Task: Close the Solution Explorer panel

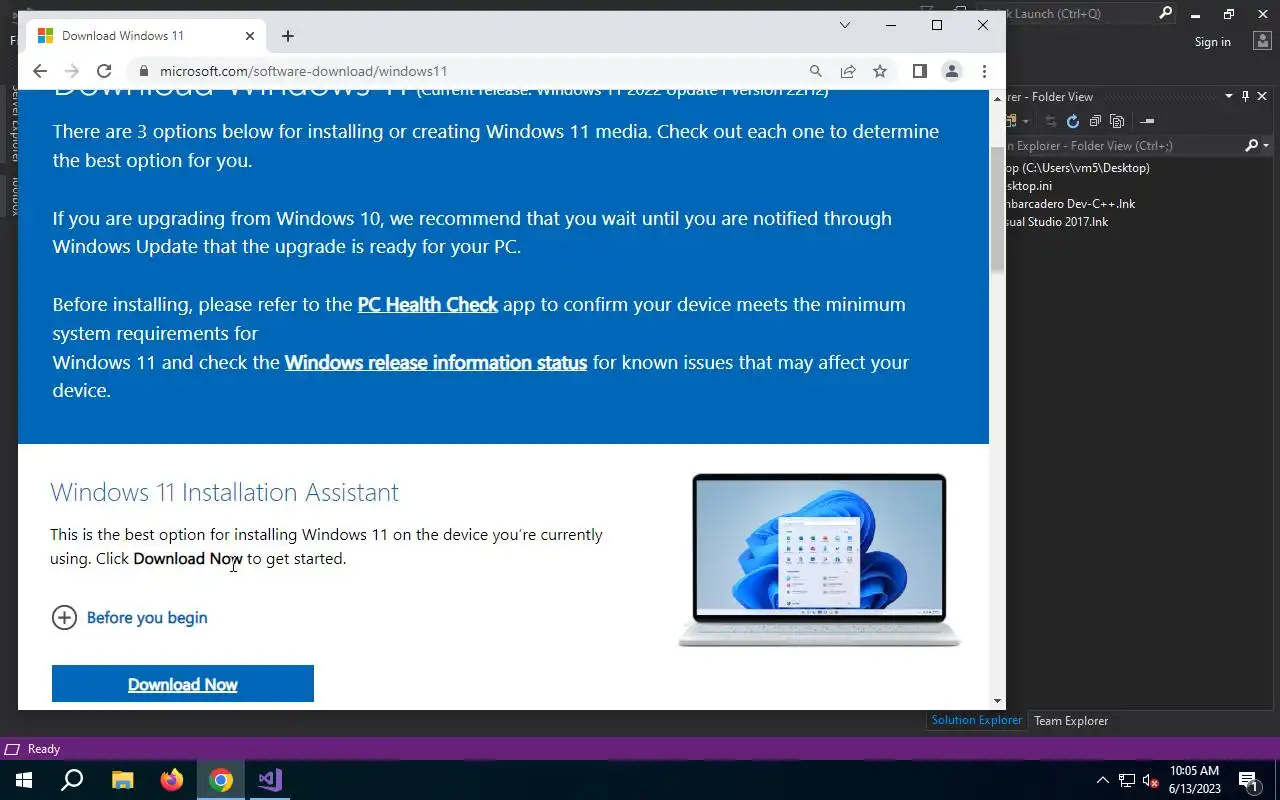Action: tap(1262, 96)
